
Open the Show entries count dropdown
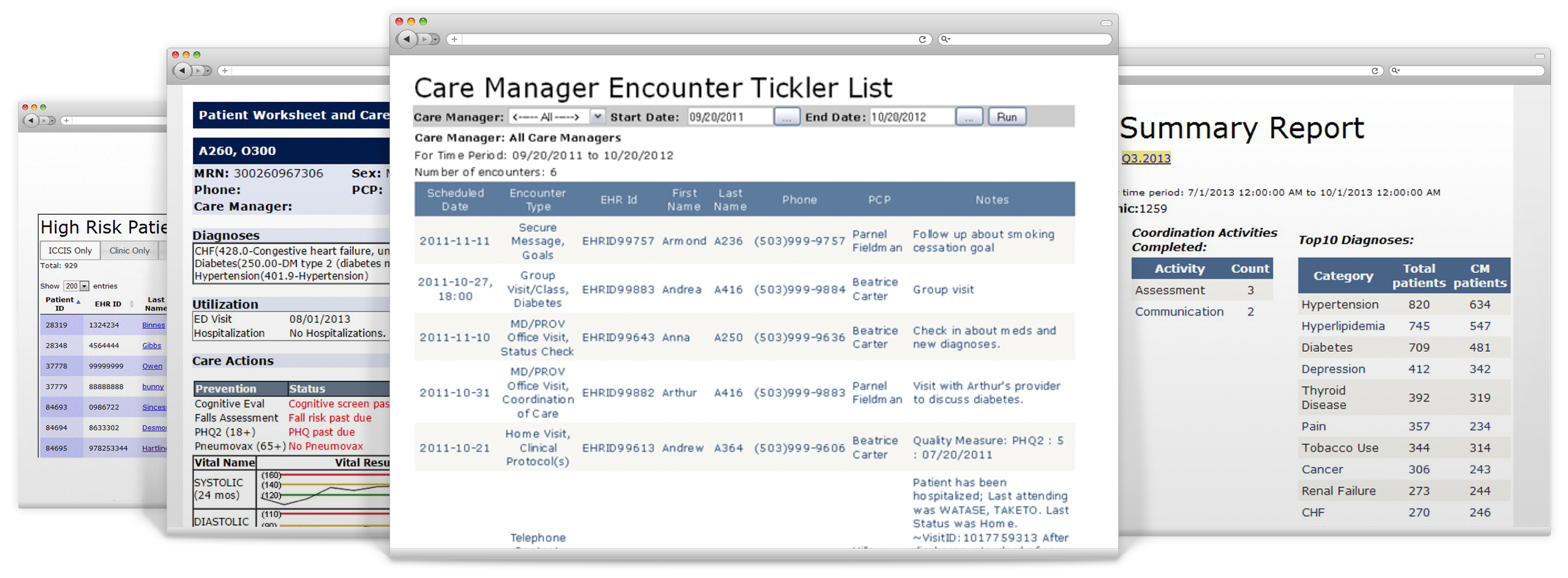(76, 286)
